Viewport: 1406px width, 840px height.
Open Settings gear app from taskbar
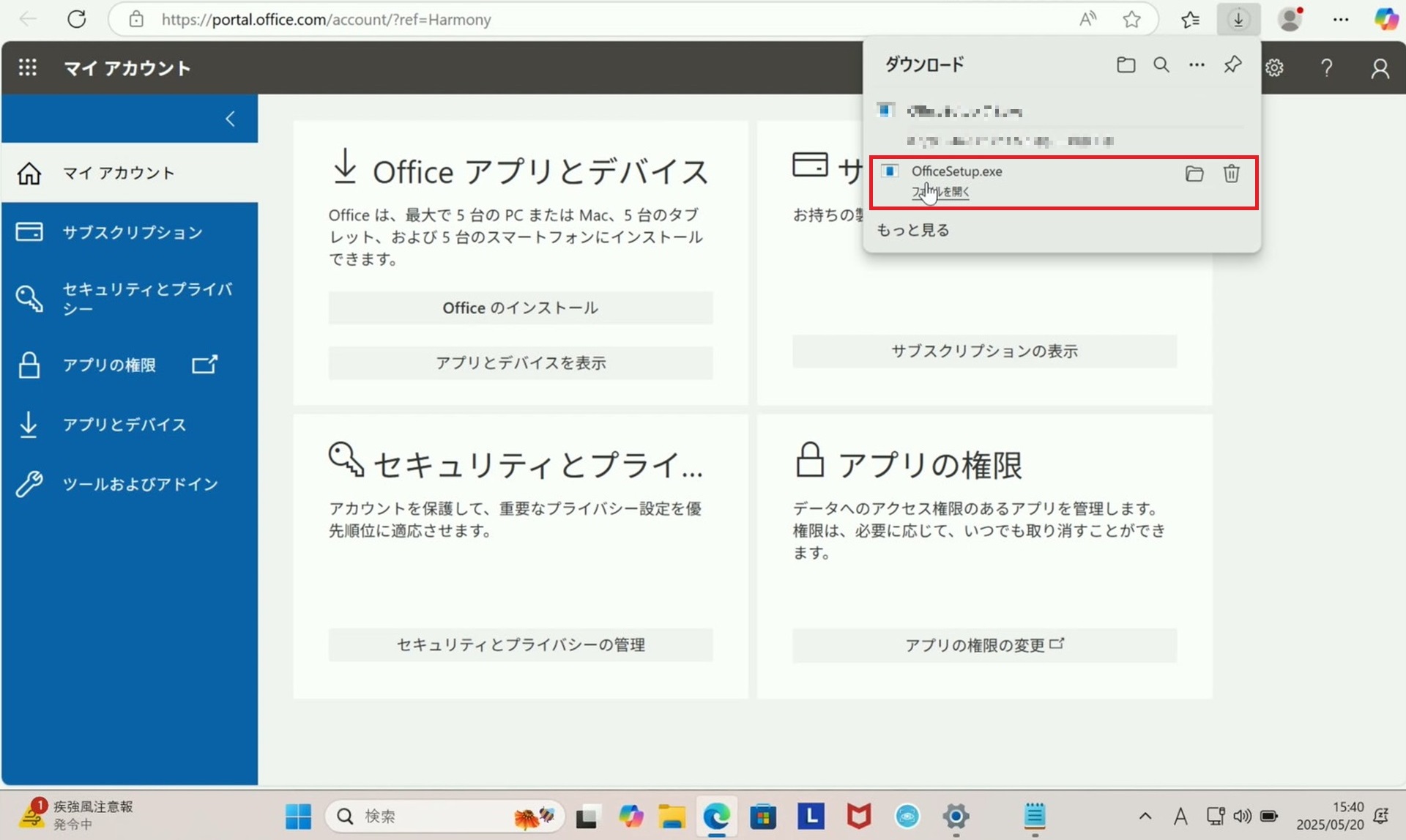956,816
